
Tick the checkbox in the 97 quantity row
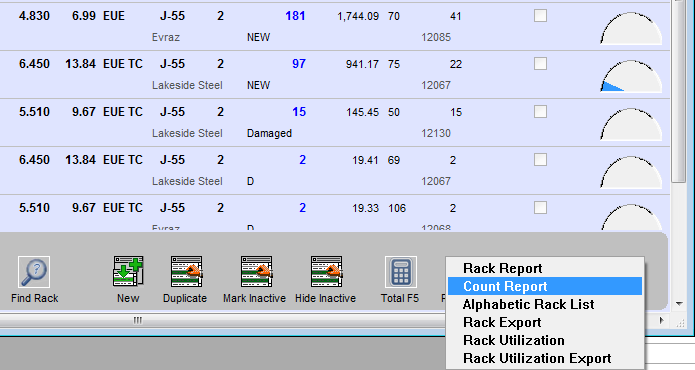tap(540, 63)
